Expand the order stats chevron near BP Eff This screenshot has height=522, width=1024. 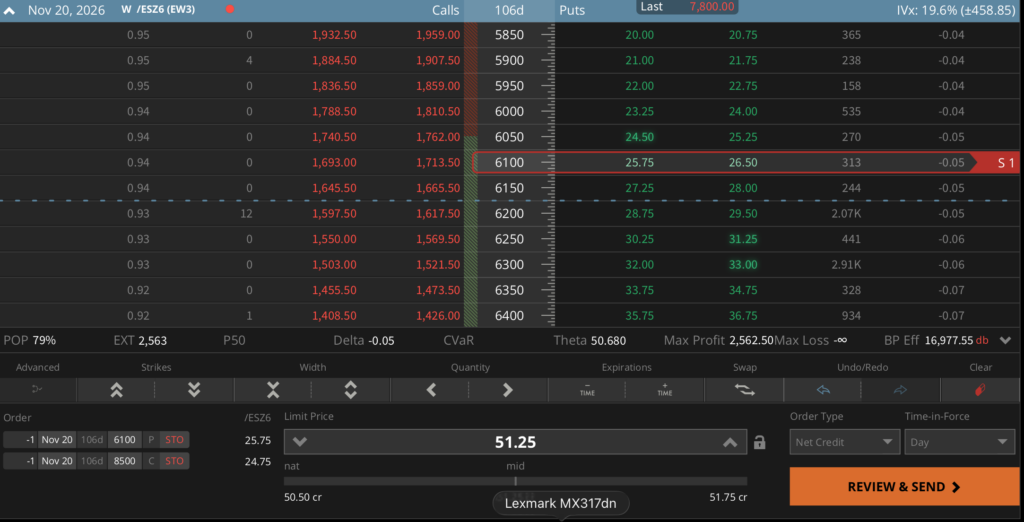coord(1006,340)
